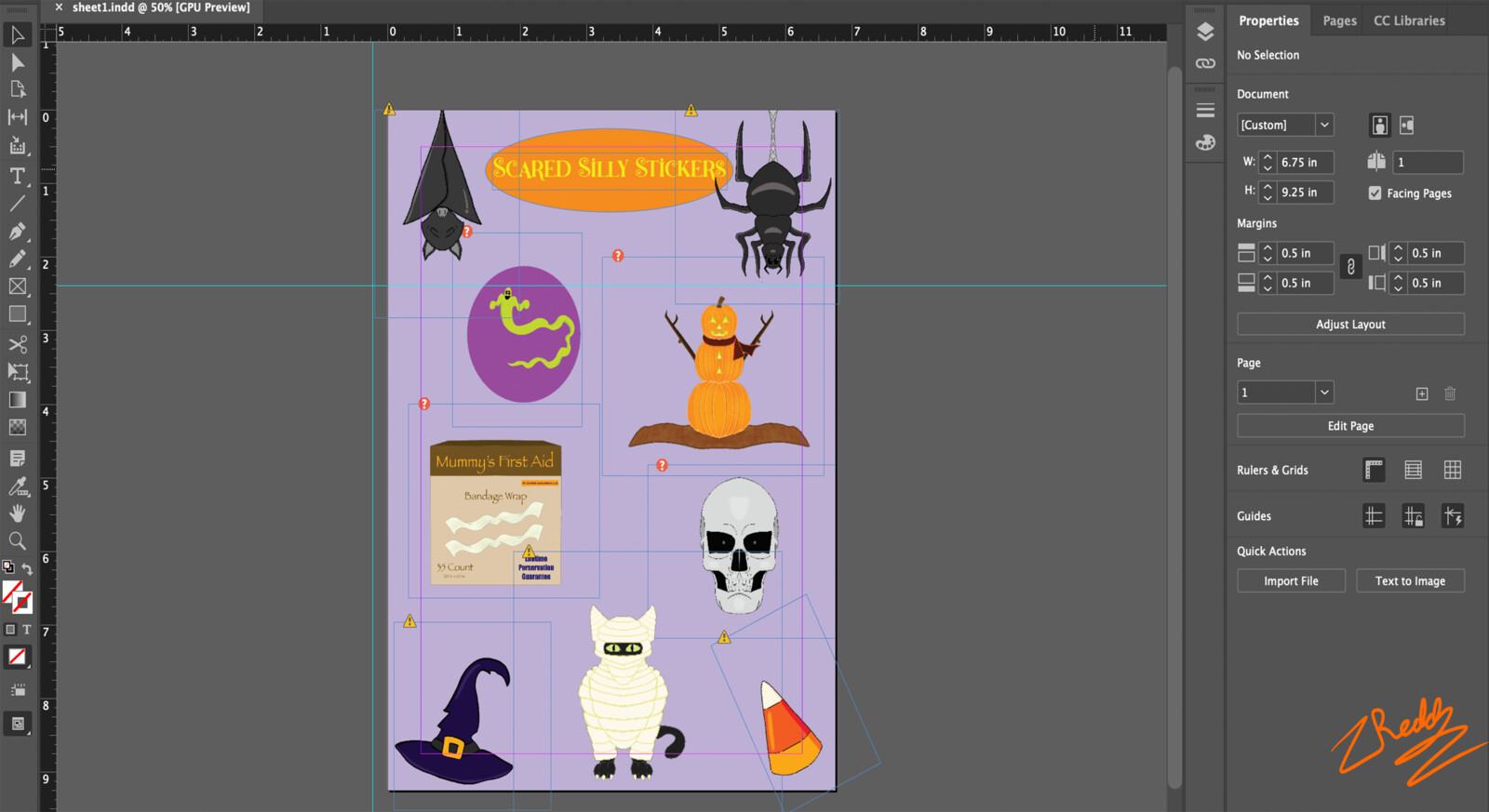
Task: Select the Rectangle Frame tool
Action: coord(18,286)
